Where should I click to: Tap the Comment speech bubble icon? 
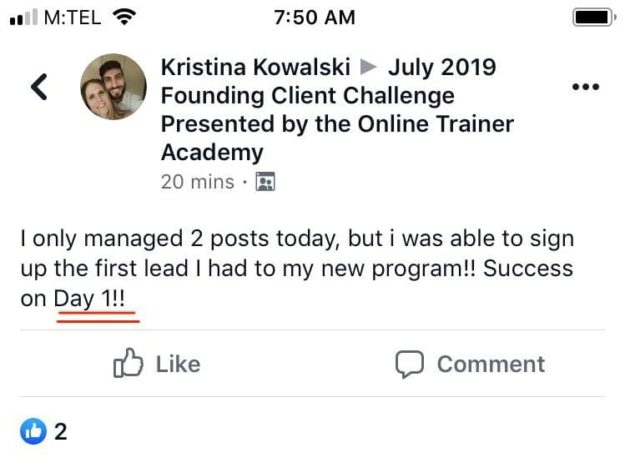(x=411, y=364)
